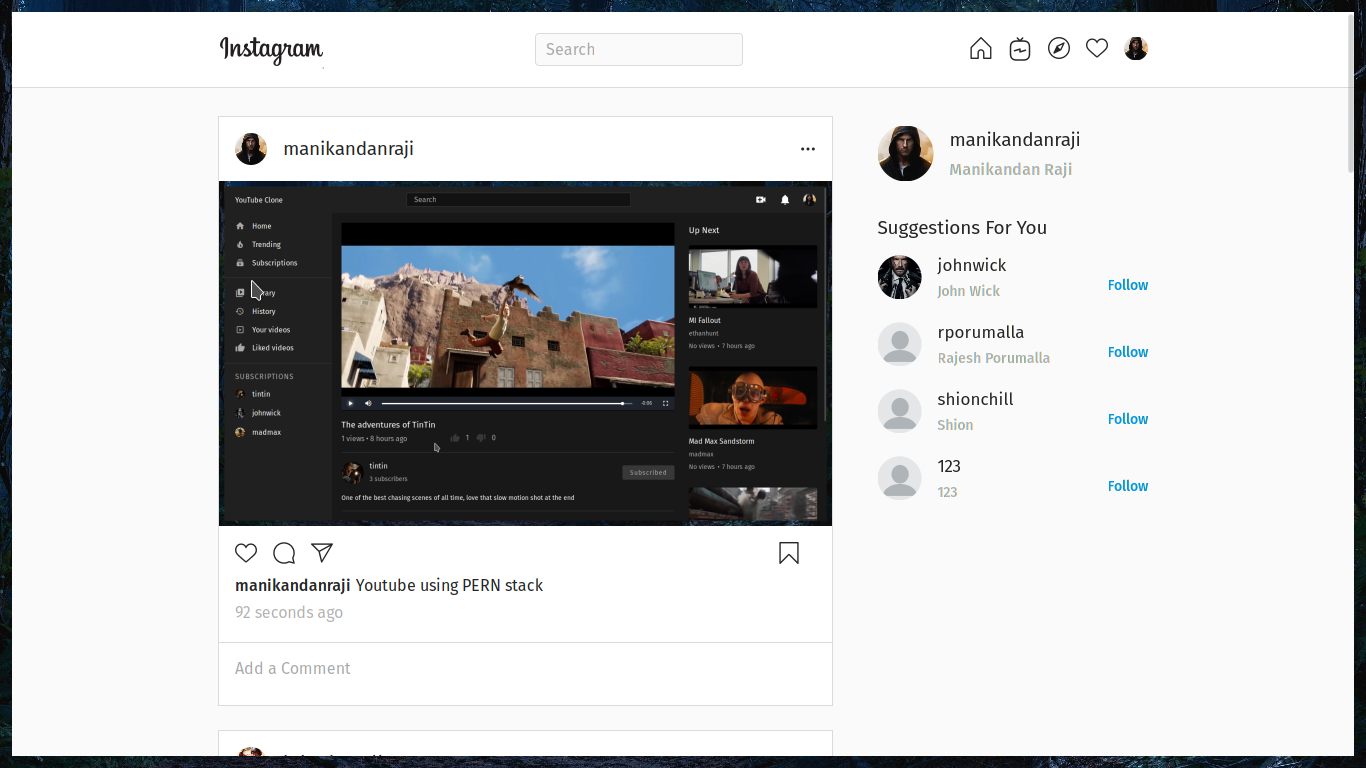Open the Explore compass icon
Screen dimensions: 1366x768
(1059, 48)
